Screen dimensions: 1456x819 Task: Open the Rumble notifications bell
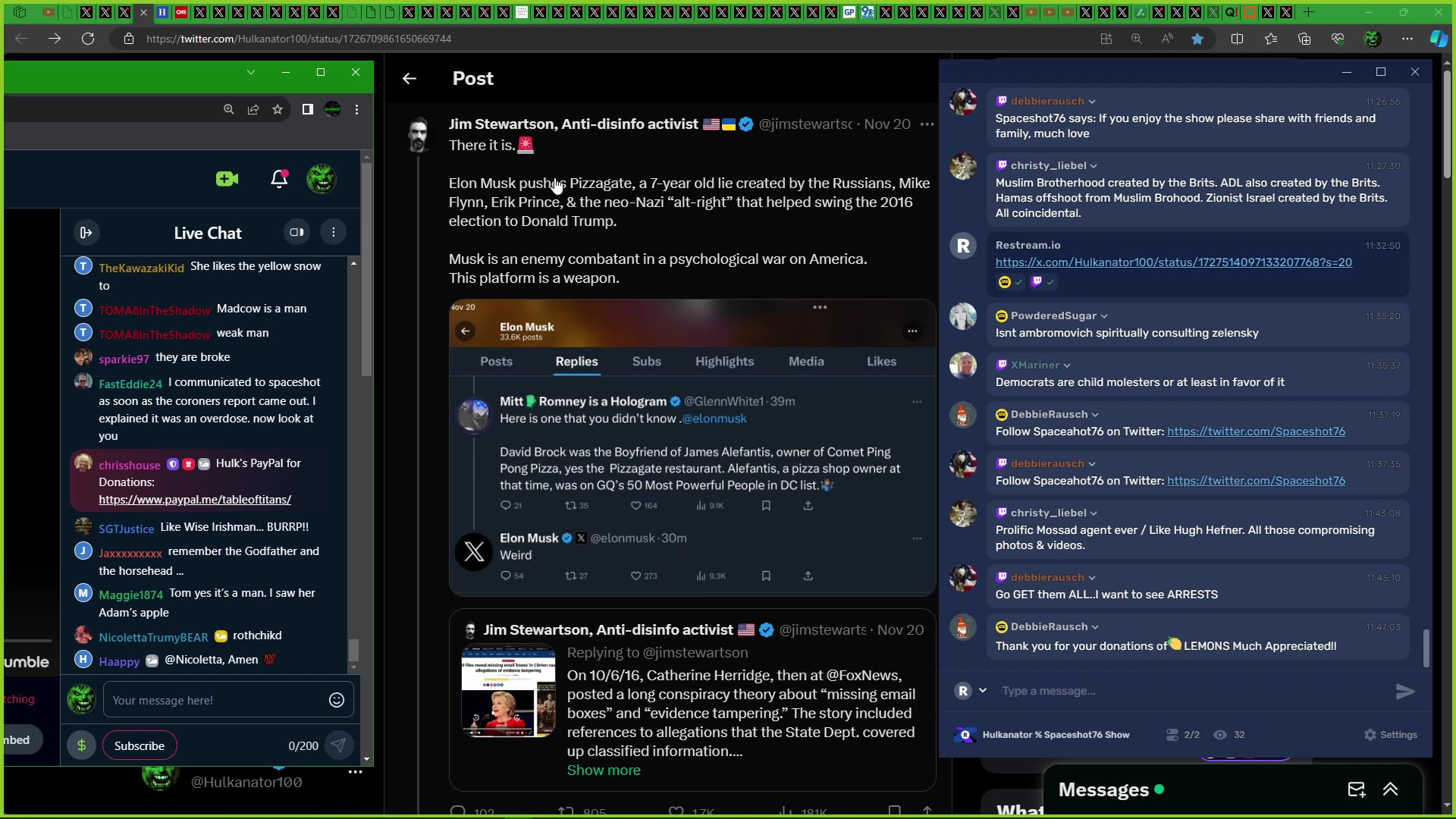click(x=279, y=179)
